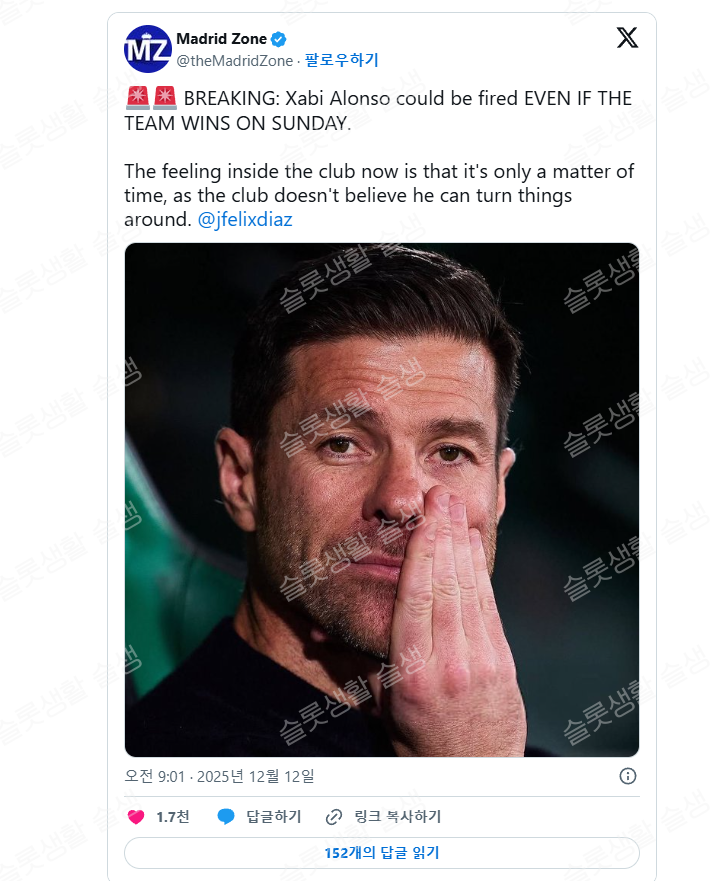Click the blue verified badge

tap(279, 39)
